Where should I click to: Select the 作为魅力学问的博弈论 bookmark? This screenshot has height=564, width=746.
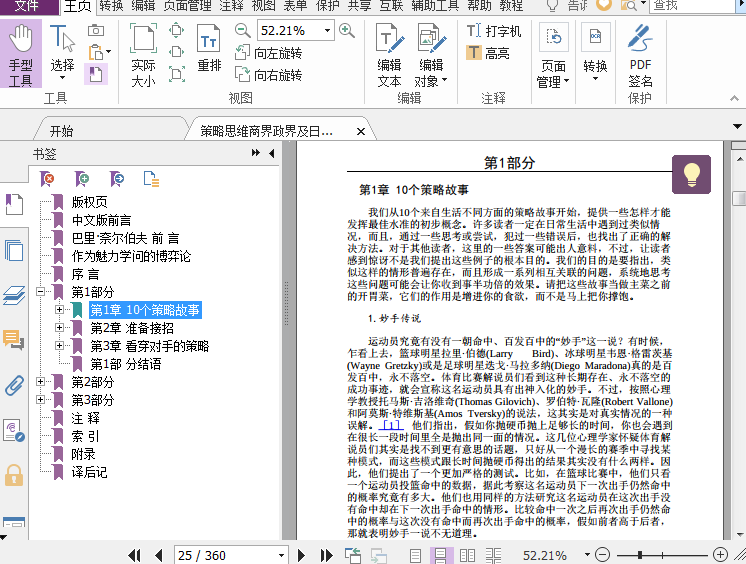click(131, 256)
